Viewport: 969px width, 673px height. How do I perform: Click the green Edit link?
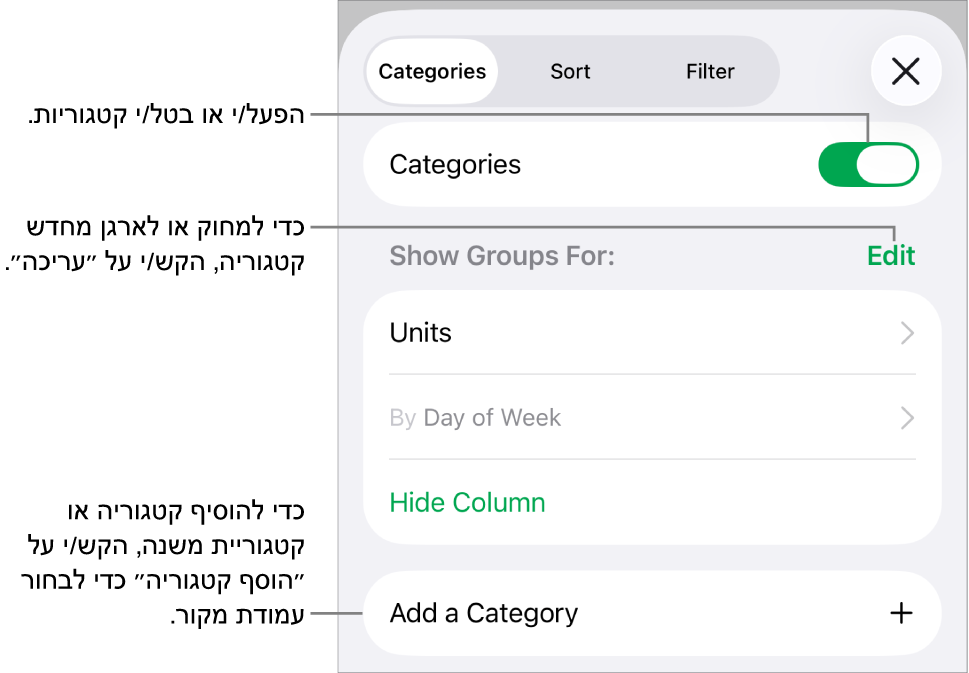[x=891, y=256]
